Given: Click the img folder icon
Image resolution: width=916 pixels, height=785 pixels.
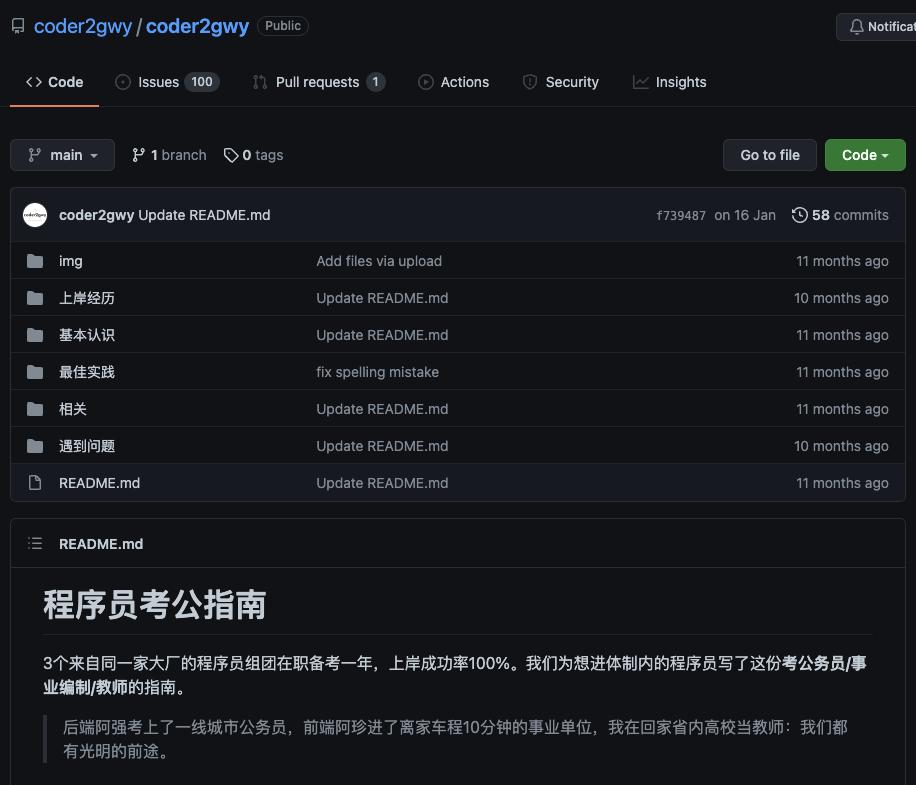Looking at the screenshot, I should (x=35, y=261).
